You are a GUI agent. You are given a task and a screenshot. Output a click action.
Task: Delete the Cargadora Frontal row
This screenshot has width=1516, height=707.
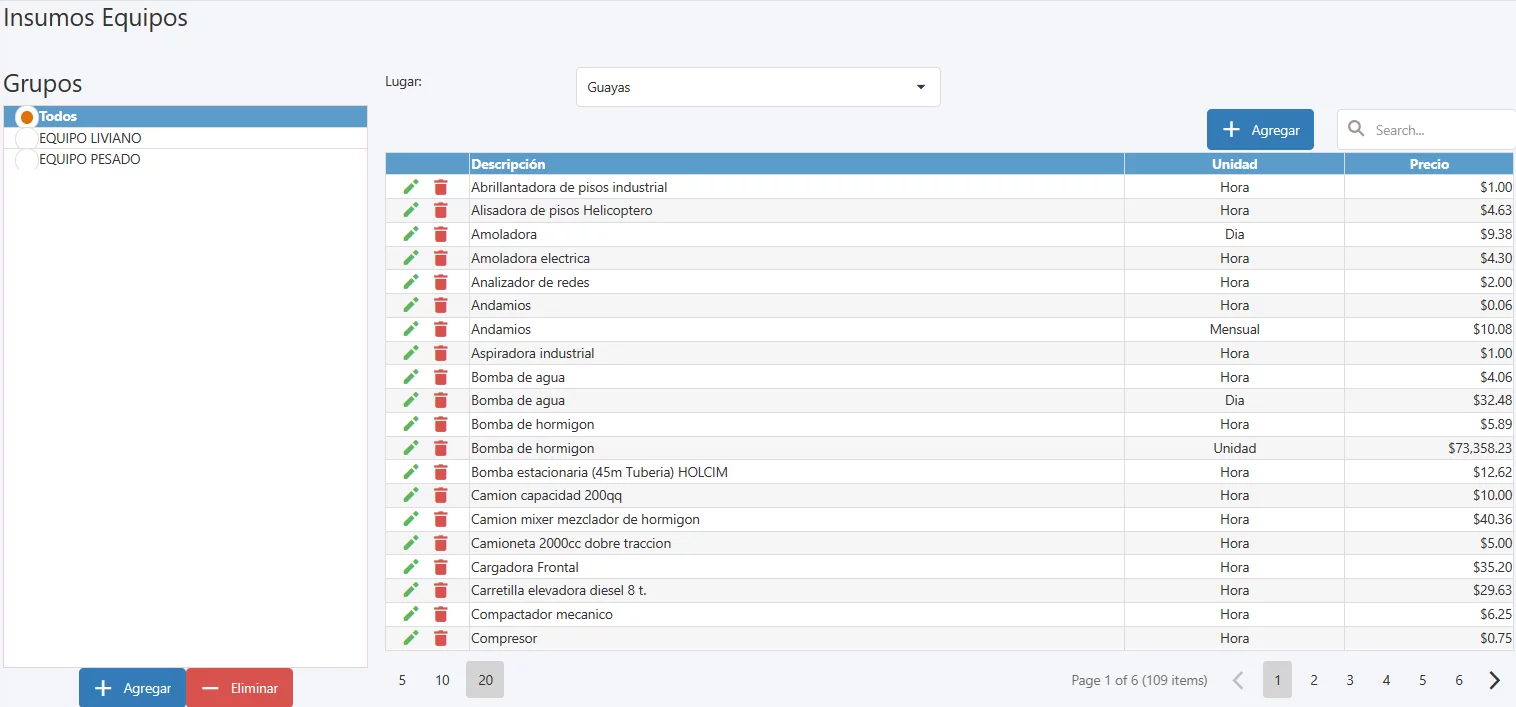pyautogui.click(x=441, y=567)
